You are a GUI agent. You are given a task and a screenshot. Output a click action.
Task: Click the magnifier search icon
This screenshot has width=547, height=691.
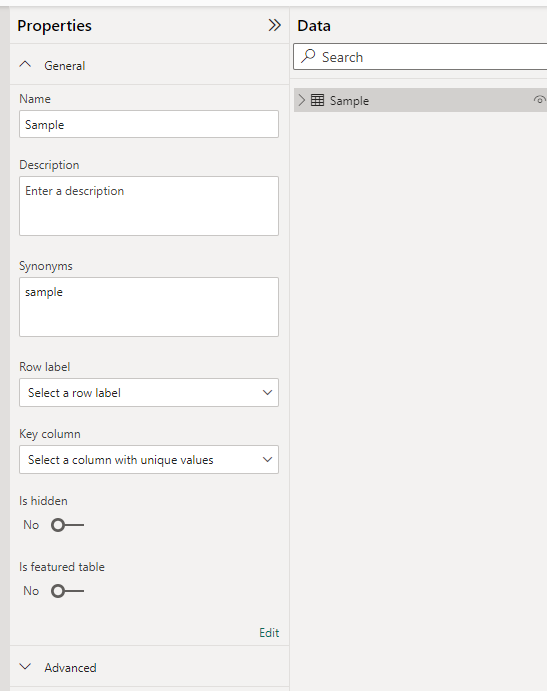(308, 56)
